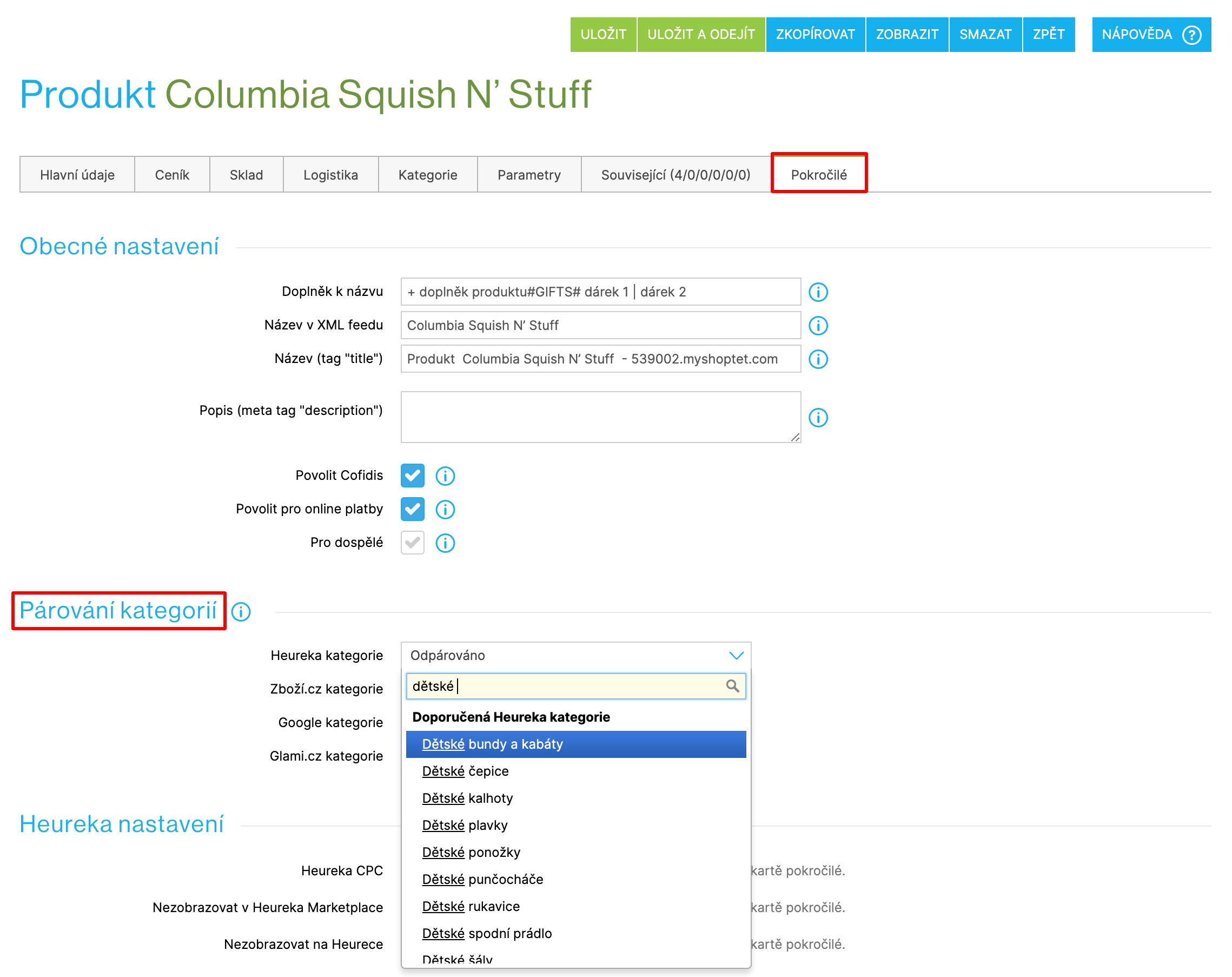
Task: Uncheck the Povolit Cofidis checkbox
Action: click(412, 476)
